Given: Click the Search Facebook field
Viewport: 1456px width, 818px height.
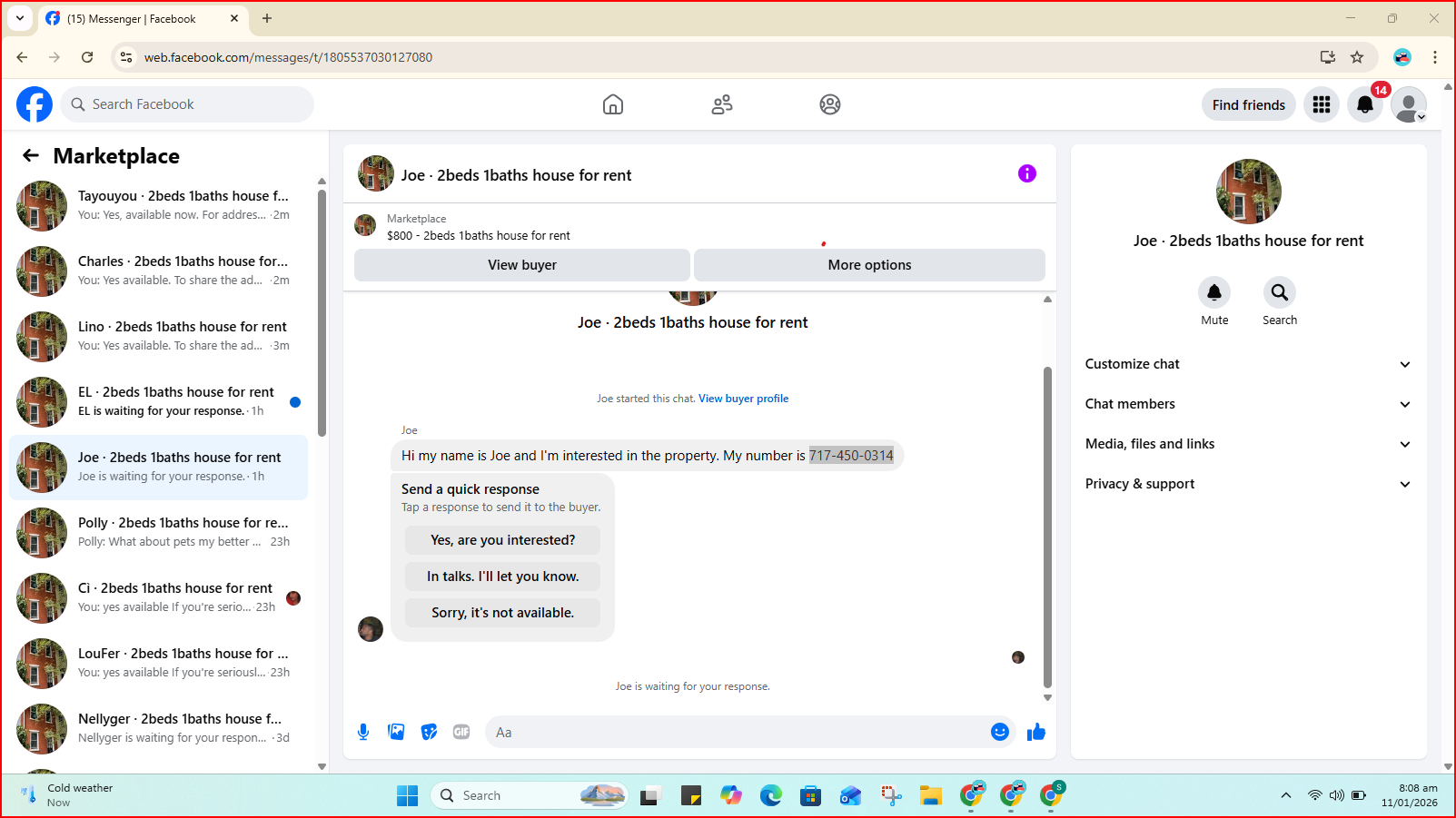Looking at the screenshot, I should click(x=187, y=104).
